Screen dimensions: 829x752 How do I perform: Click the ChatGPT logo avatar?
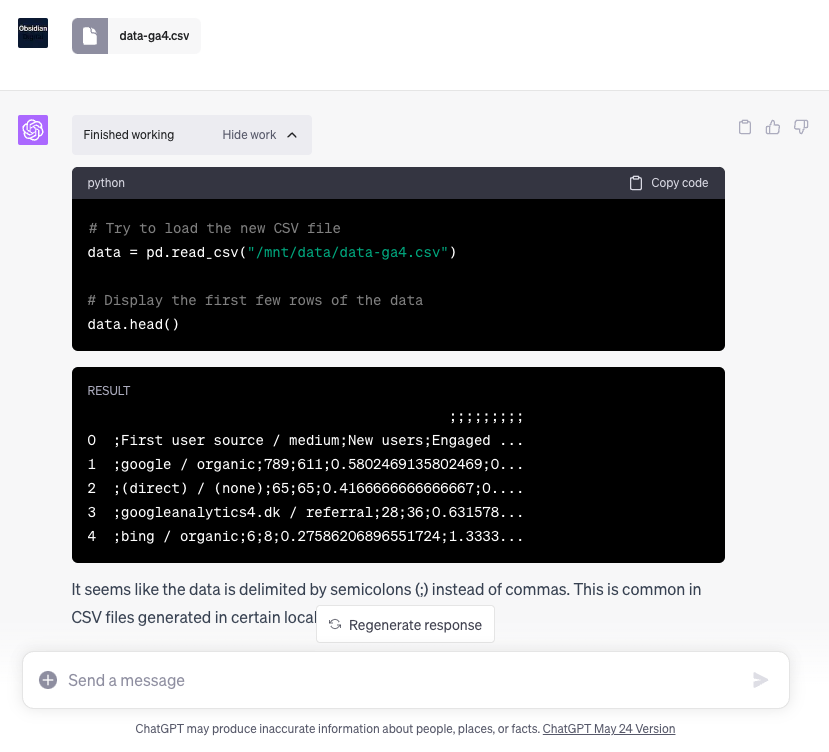click(x=33, y=130)
